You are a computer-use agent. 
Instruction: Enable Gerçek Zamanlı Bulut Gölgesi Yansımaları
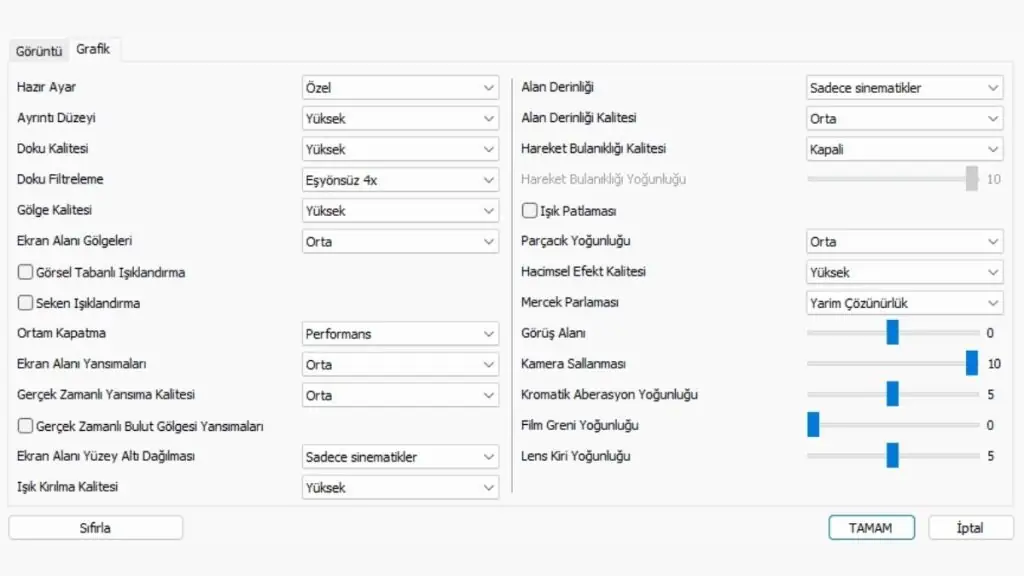click(25, 426)
